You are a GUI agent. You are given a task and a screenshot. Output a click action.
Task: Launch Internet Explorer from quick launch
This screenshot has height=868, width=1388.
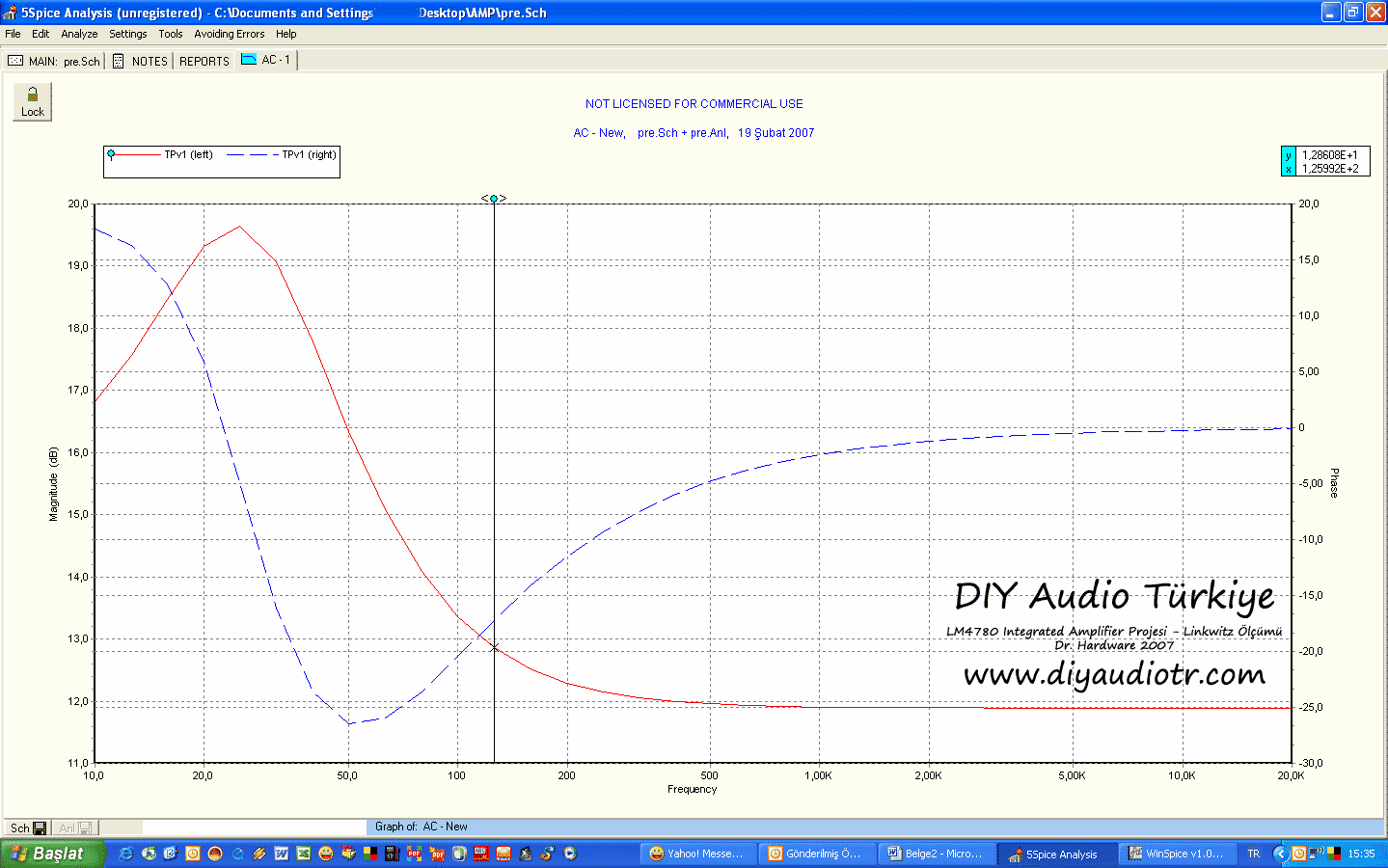(x=125, y=854)
